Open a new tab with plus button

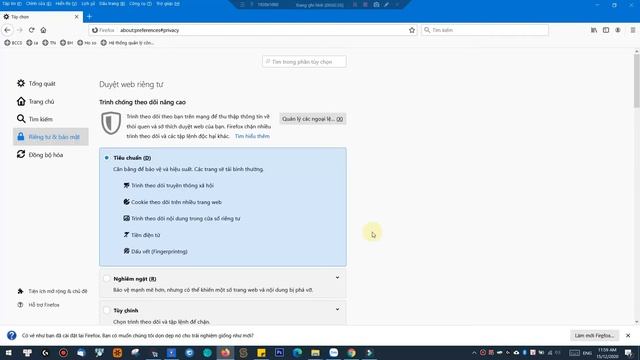[89, 17]
